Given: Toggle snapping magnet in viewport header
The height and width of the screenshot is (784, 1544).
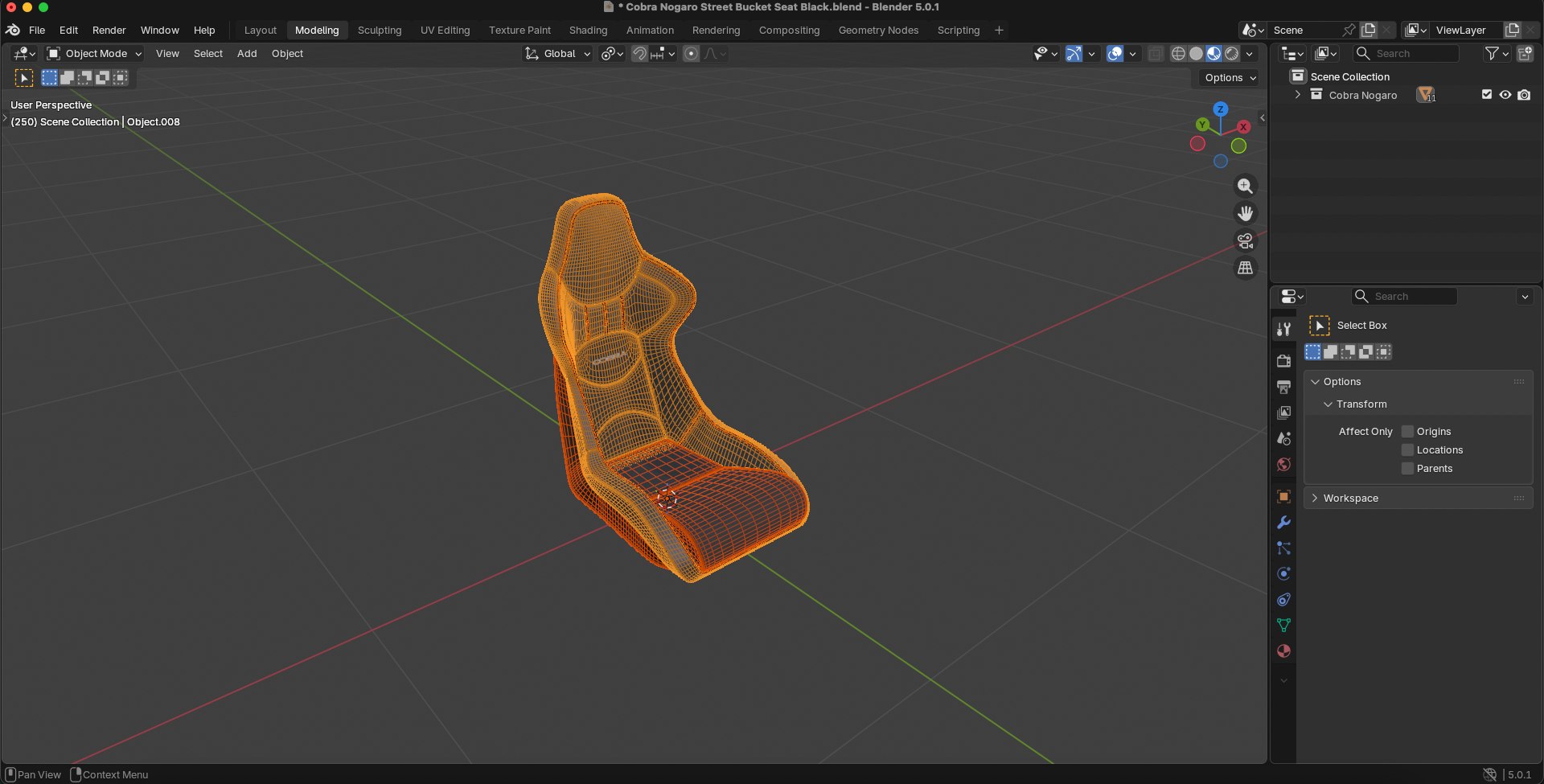Looking at the screenshot, I should tap(639, 54).
